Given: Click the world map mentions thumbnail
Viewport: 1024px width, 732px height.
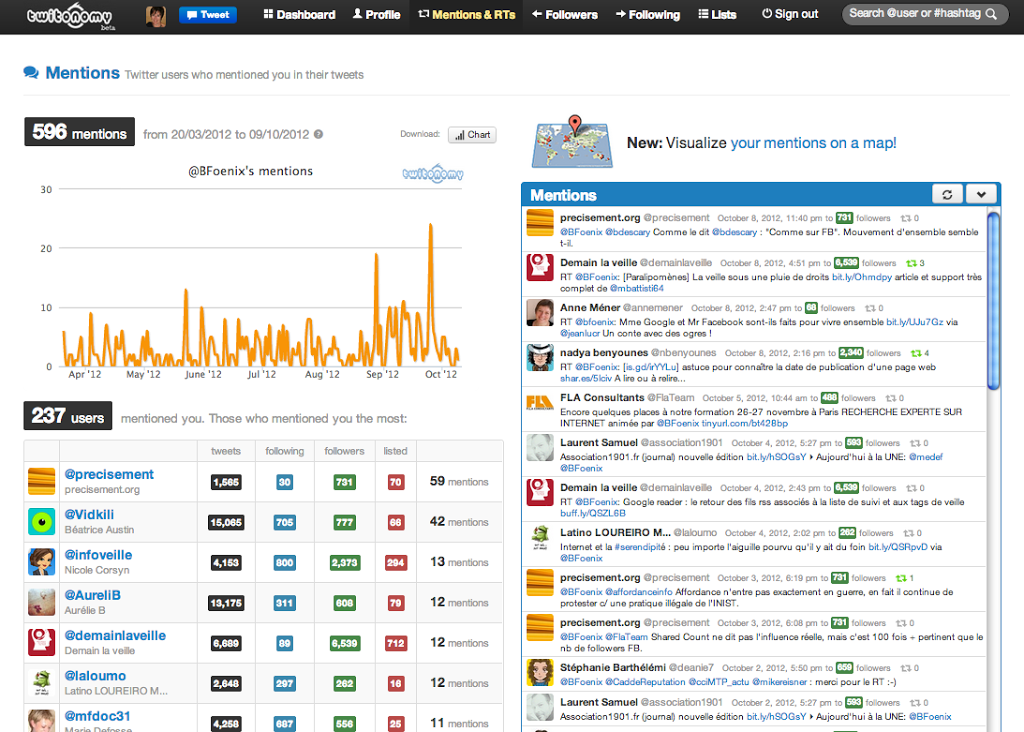Looking at the screenshot, I should 573,142.
